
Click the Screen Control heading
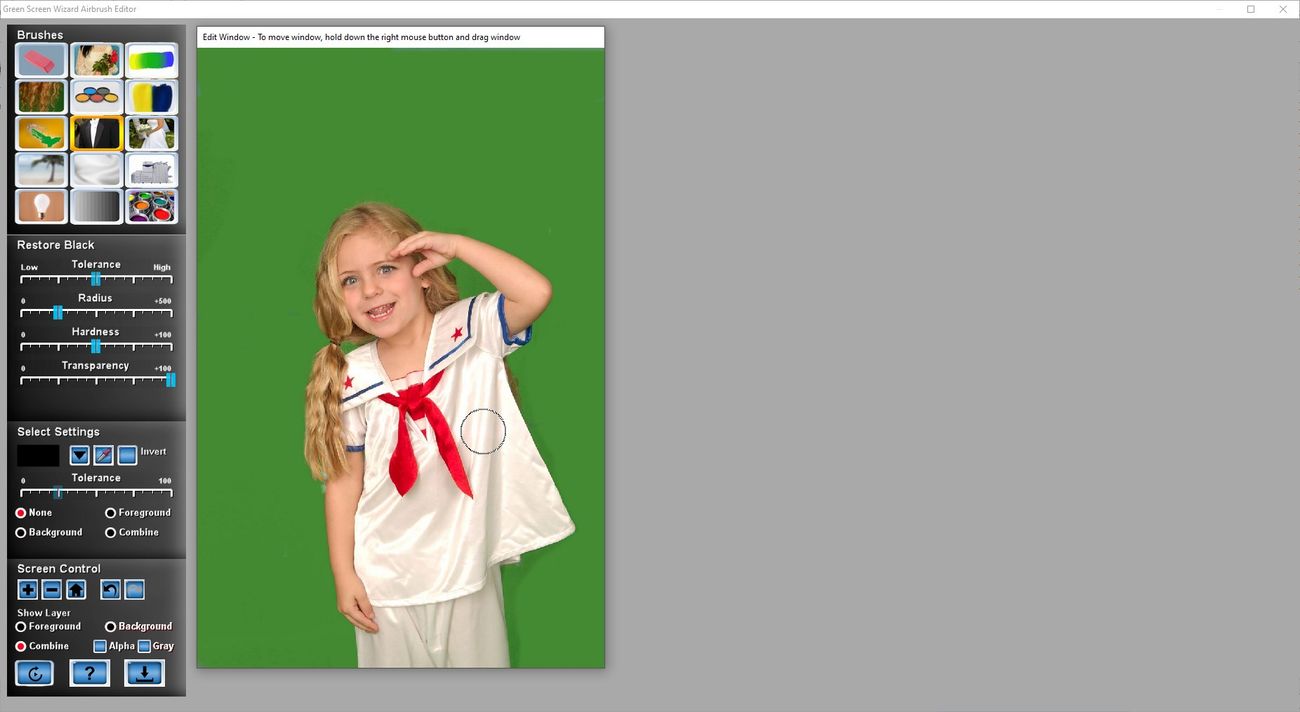59,569
